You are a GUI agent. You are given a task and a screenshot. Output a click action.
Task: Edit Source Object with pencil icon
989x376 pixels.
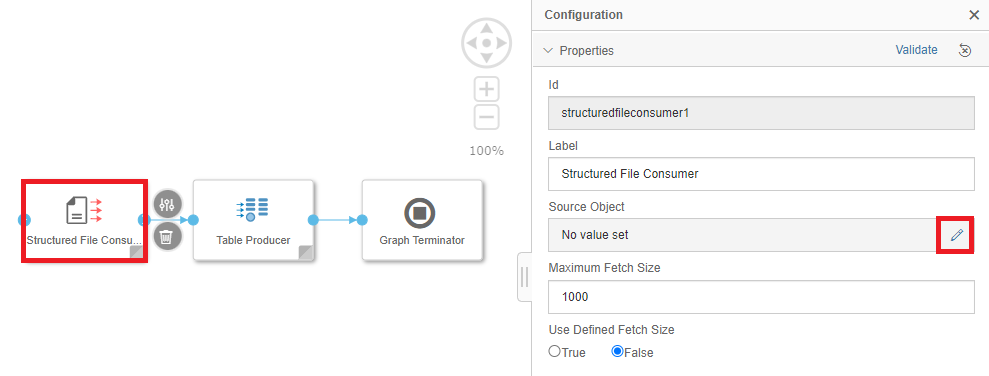957,235
